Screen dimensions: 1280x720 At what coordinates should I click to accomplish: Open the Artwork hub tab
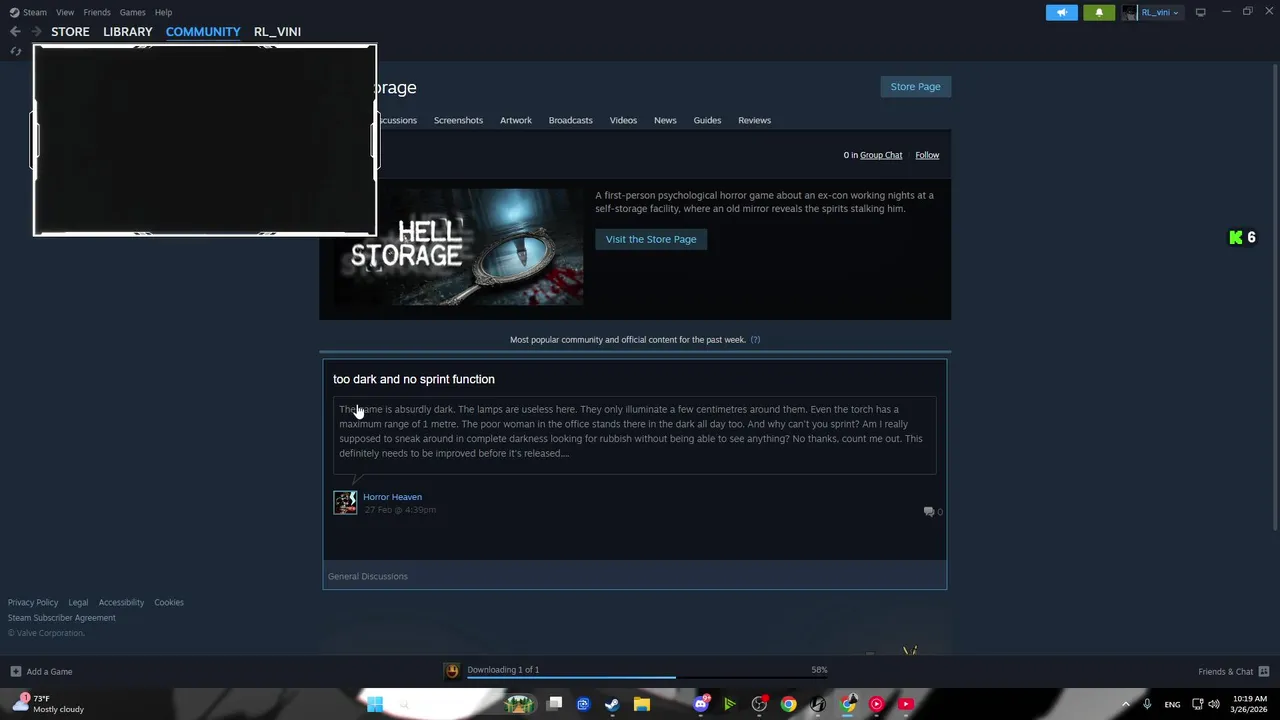tap(516, 120)
